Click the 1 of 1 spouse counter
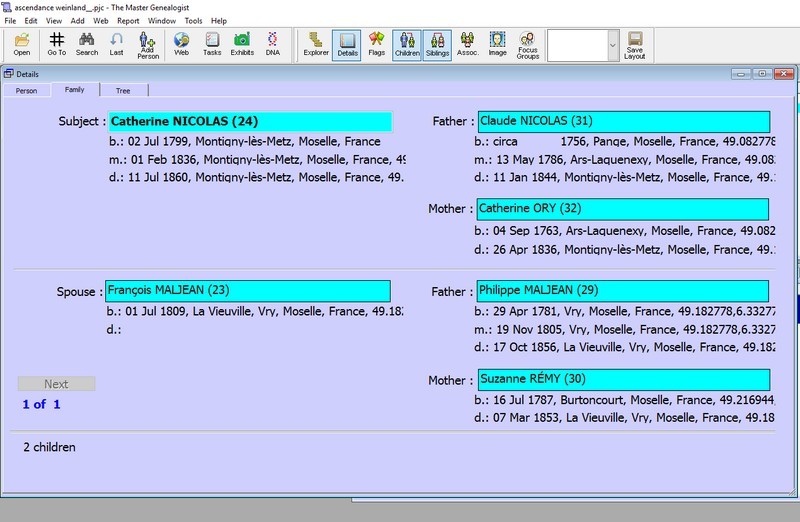The height and width of the screenshot is (522, 800). [41, 404]
